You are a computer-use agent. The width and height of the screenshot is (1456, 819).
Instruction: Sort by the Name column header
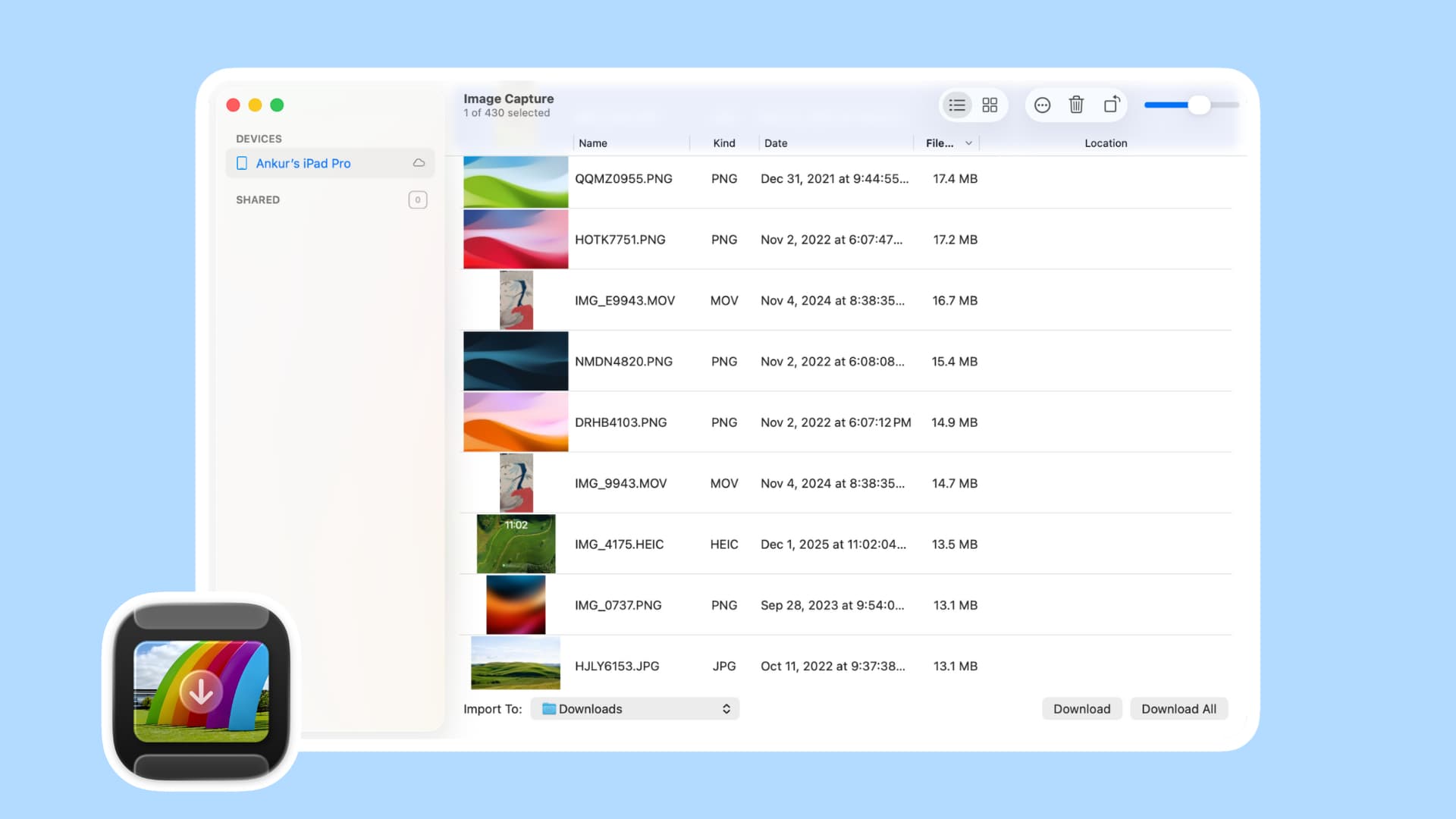coord(592,143)
